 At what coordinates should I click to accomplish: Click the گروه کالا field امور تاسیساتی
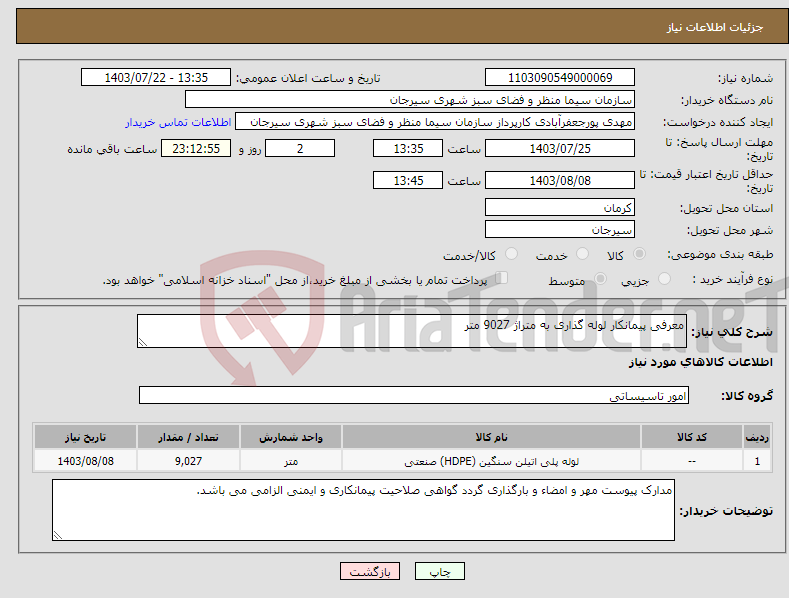pyautogui.click(x=414, y=395)
